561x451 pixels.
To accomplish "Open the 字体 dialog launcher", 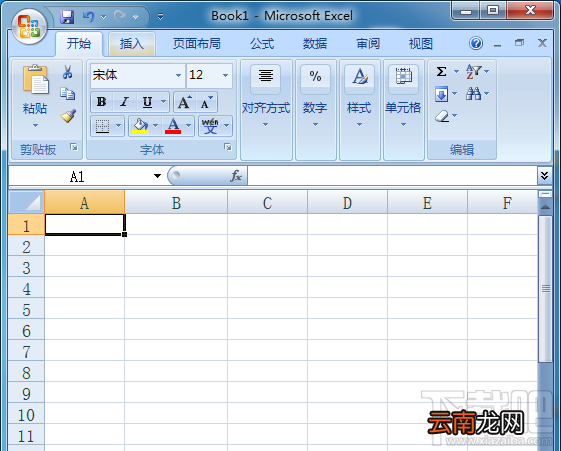I will [x=228, y=147].
